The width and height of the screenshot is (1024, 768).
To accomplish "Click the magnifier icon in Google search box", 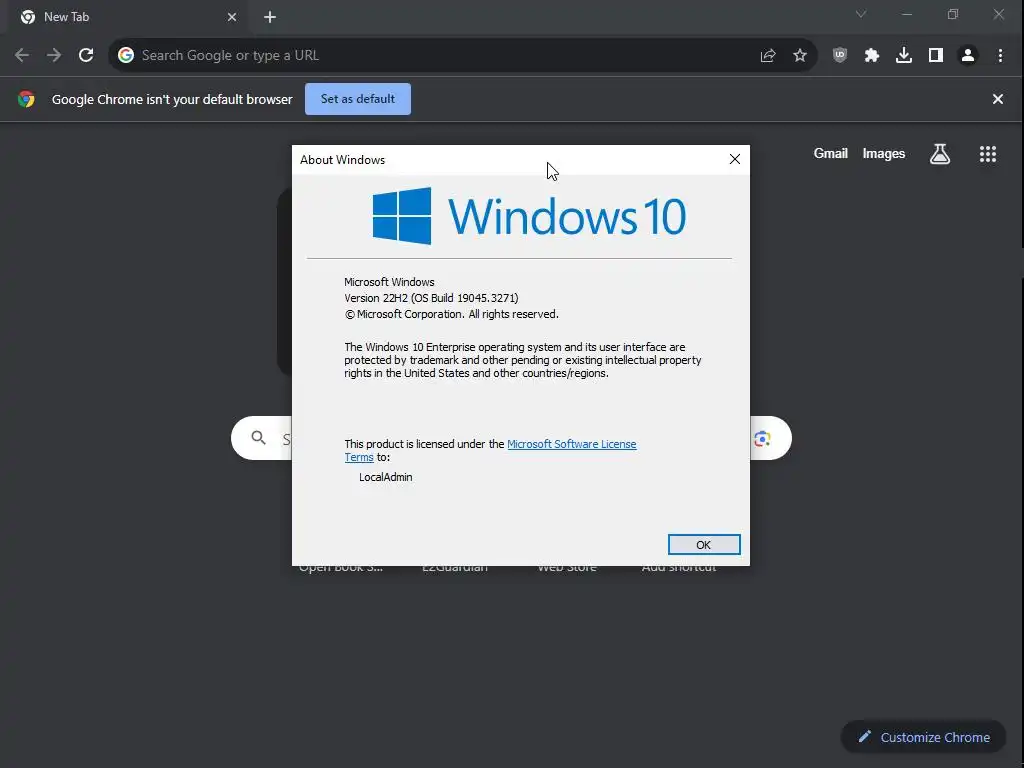I will (x=259, y=438).
